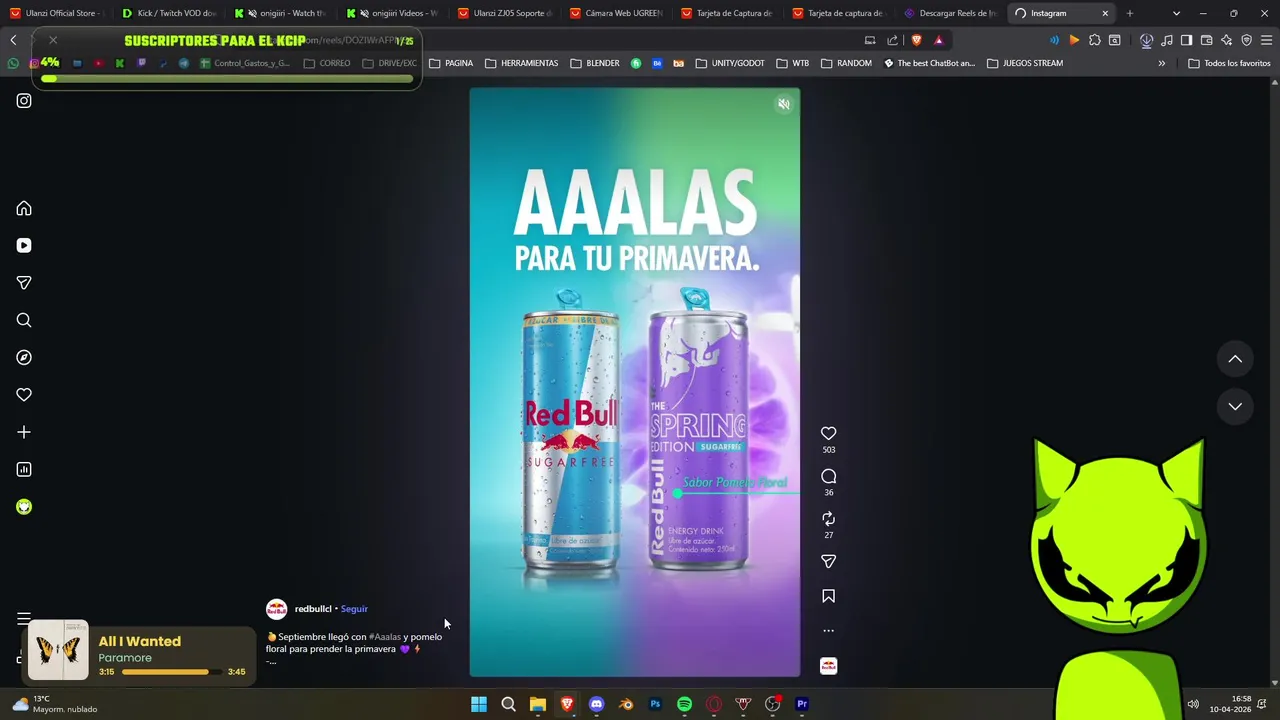Open Direct messages in the sidebar
The image size is (1280, 720).
(24, 283)
